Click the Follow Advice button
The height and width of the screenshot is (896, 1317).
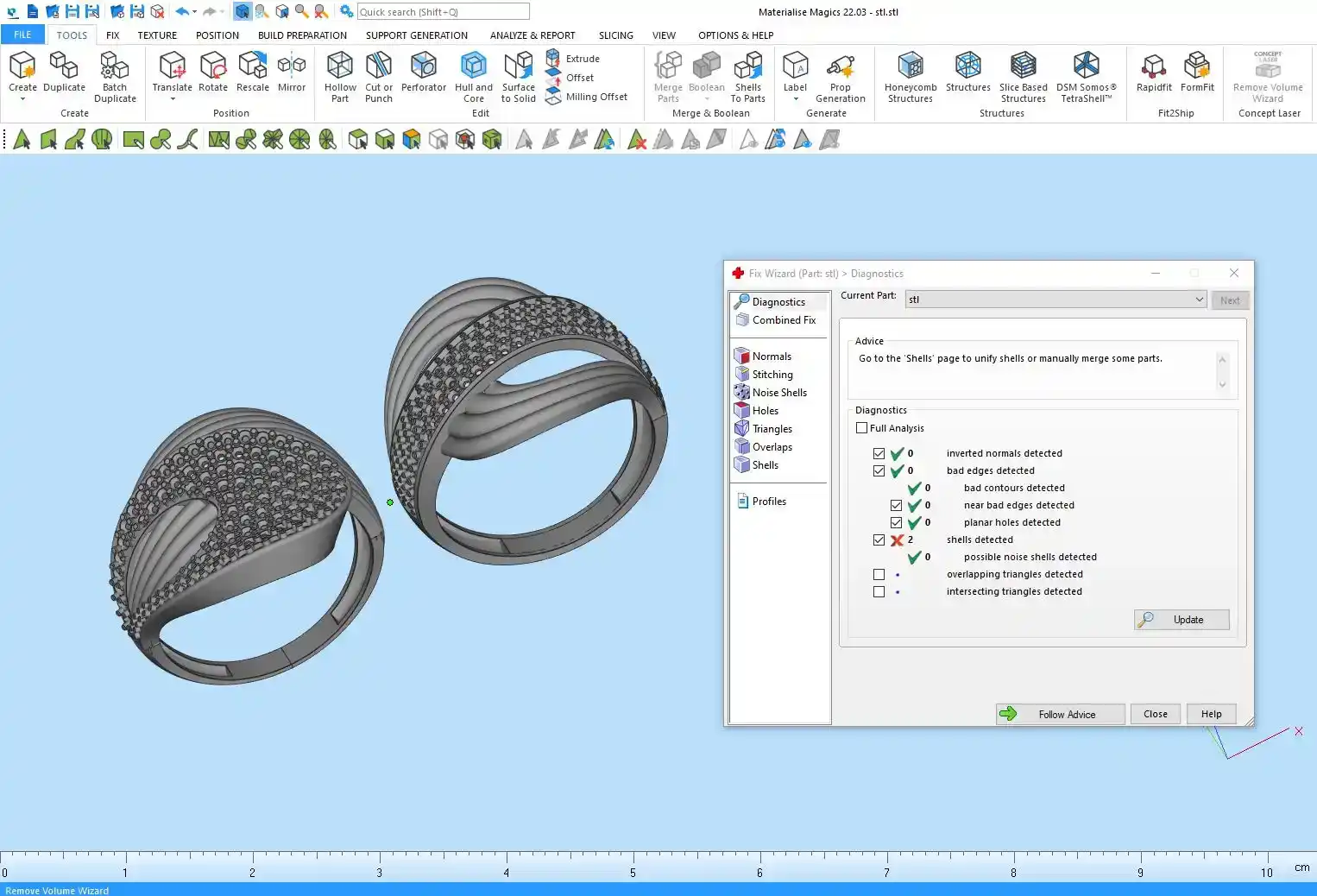[x=1060, y=715]
